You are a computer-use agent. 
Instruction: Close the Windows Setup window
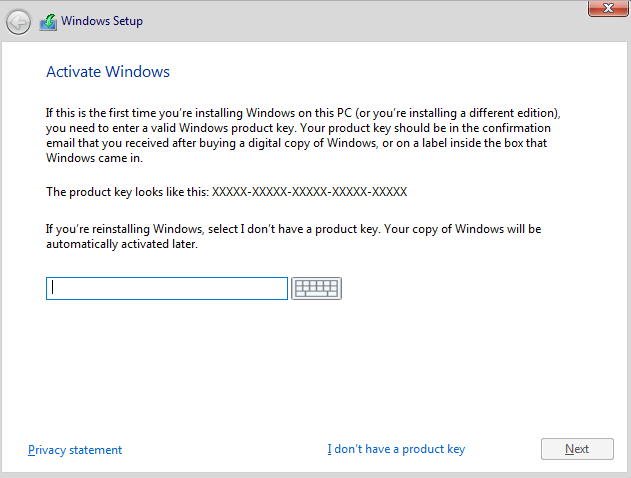(x=608, y=8)
